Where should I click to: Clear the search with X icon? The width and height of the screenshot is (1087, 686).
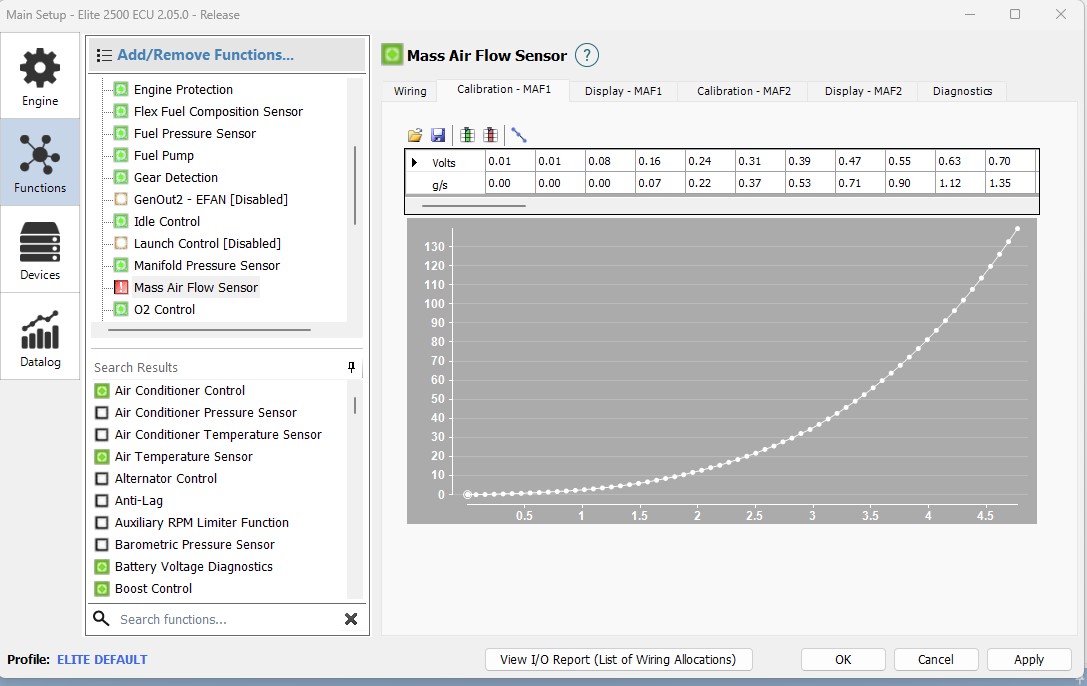pos(351,619)
